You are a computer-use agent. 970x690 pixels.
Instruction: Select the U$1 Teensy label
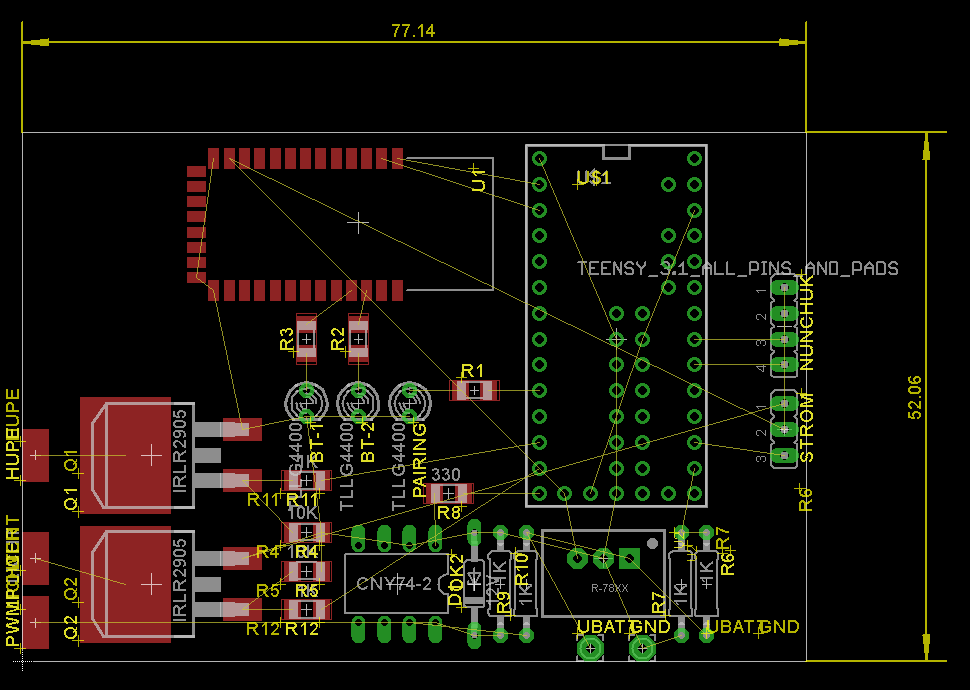click(593, 178)
